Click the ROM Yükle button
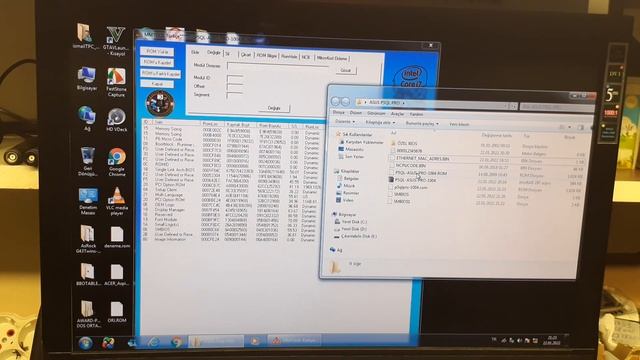640x360 pixels. point(158,52)
